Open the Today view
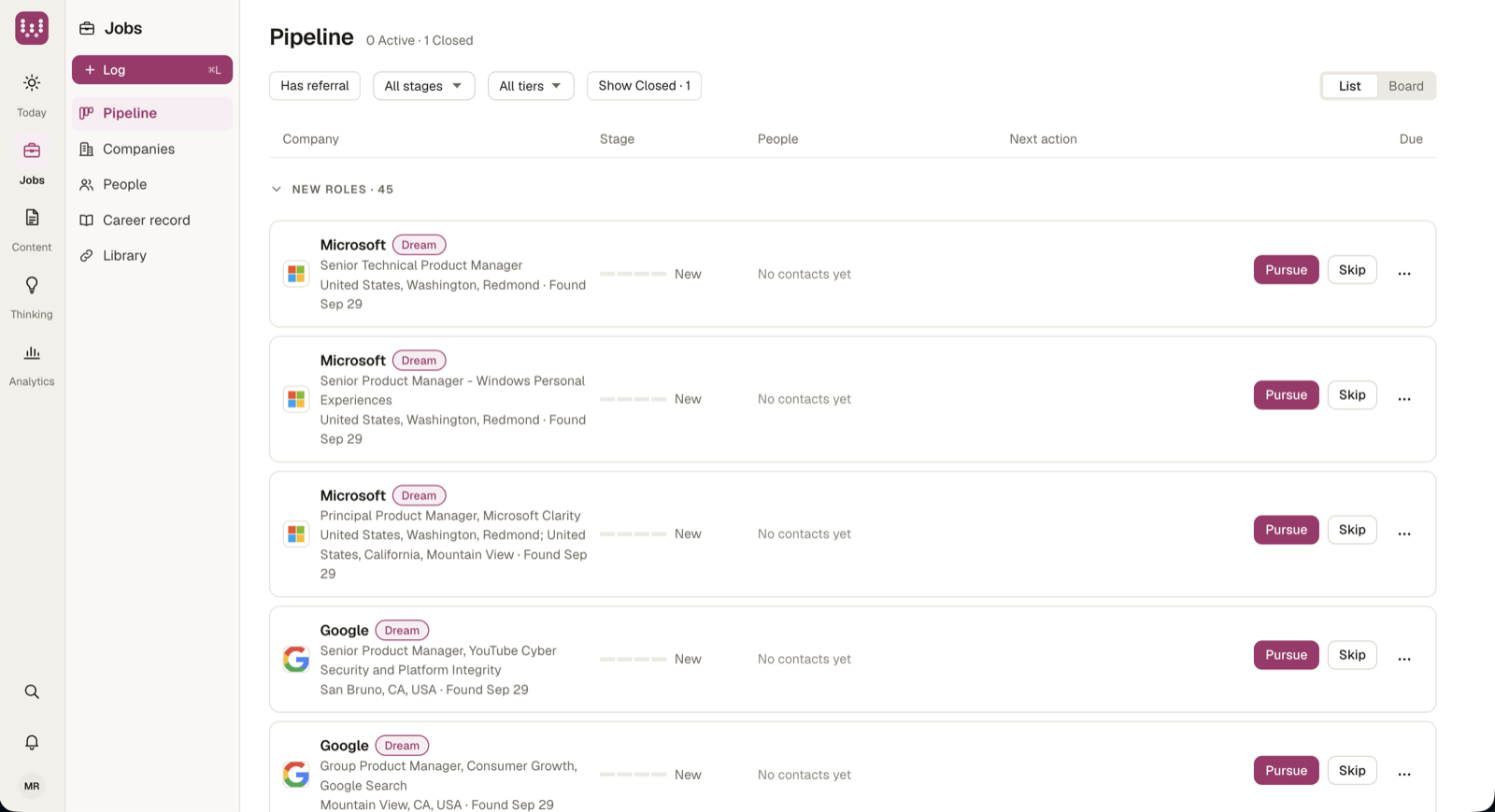The width and height of the screenshot is (1495, 812). point(32,95)
